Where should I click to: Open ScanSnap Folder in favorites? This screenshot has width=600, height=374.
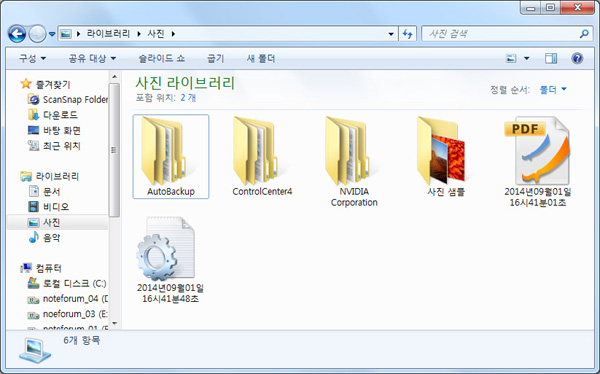pyautogui.click(x=67, y=100)
